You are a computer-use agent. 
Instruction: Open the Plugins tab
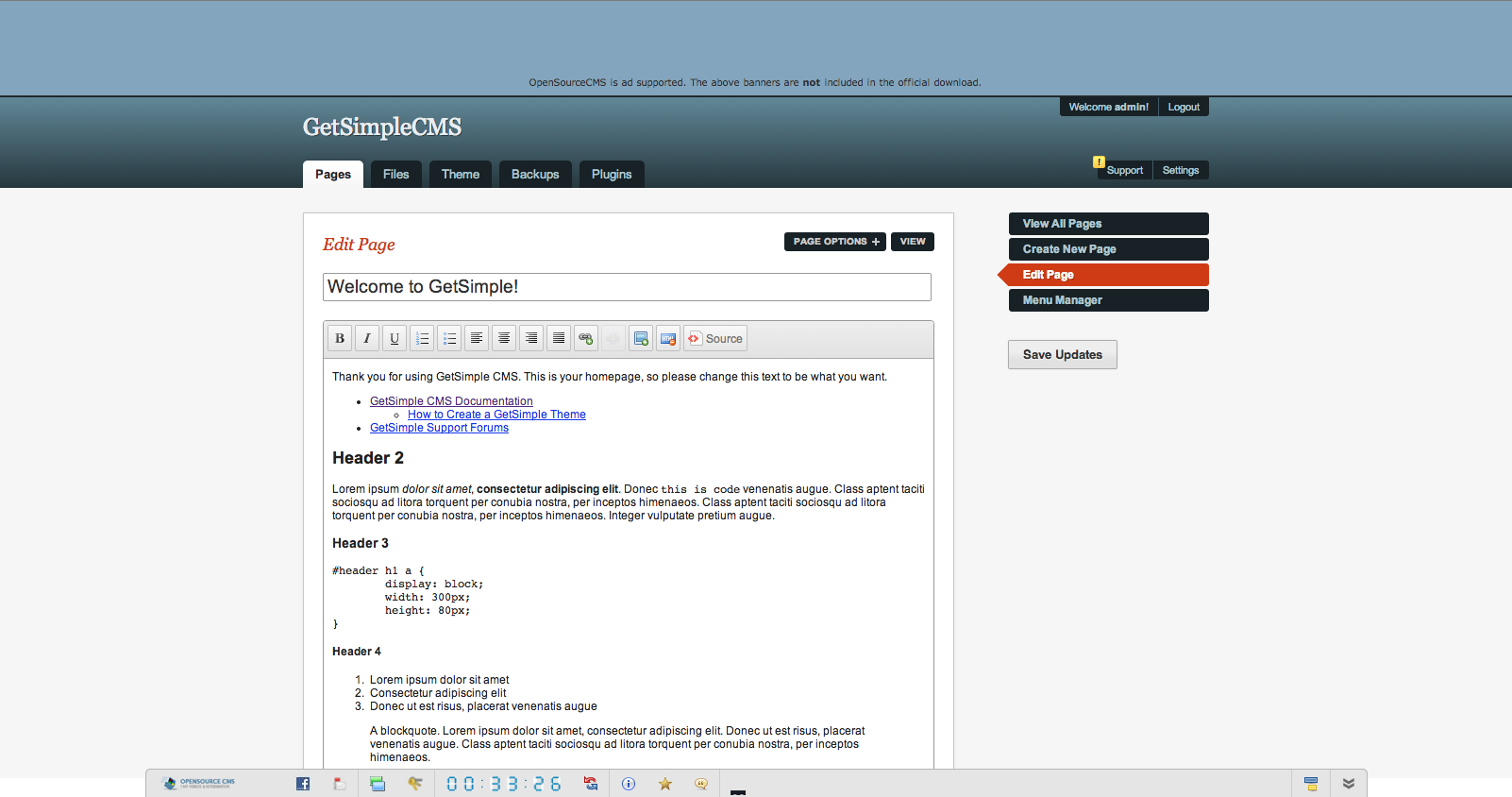(612, 174)
